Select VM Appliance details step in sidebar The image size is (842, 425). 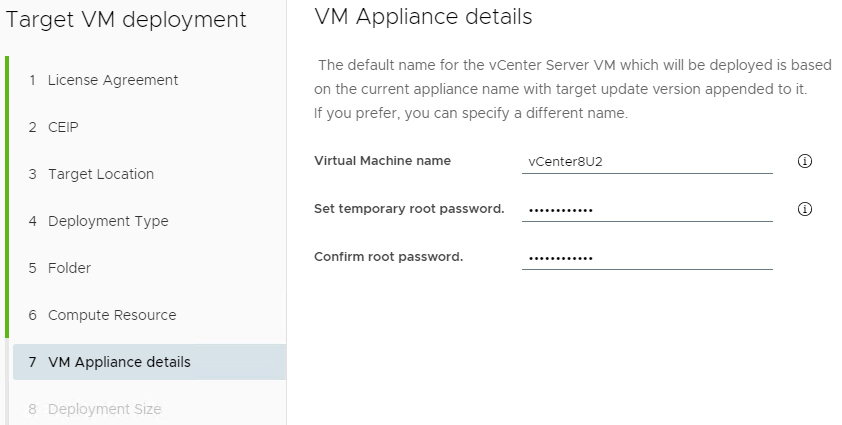(x=149, y=362)
